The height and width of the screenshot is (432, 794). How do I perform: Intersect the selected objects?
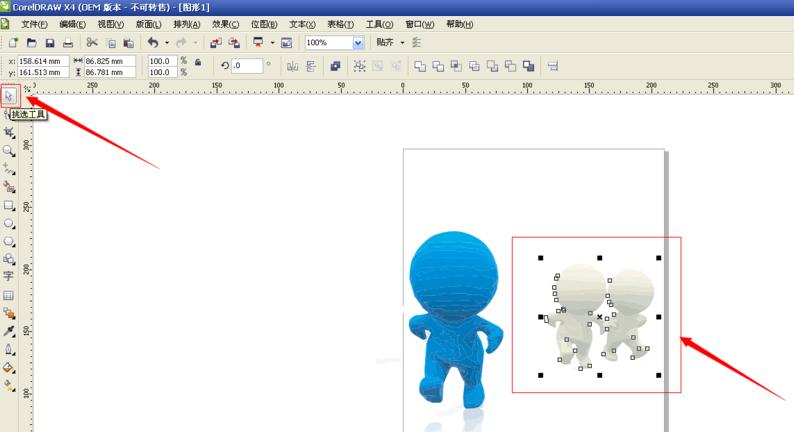(x=456, y=66)
